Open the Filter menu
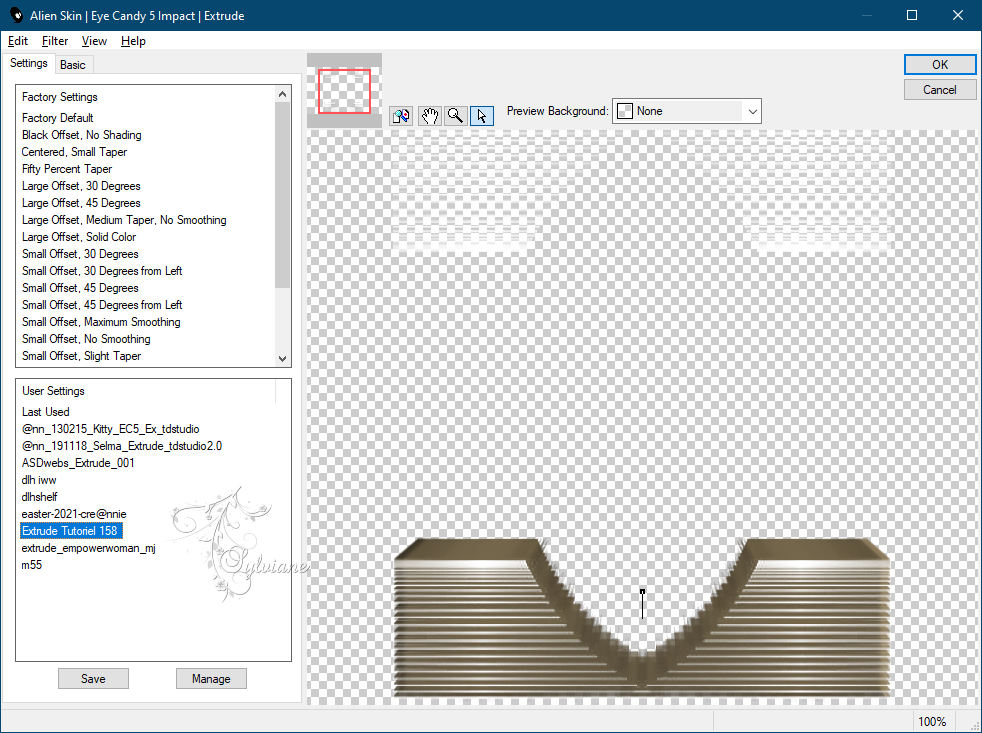This screenshot has height=733, width=982. tap(54, 41)
